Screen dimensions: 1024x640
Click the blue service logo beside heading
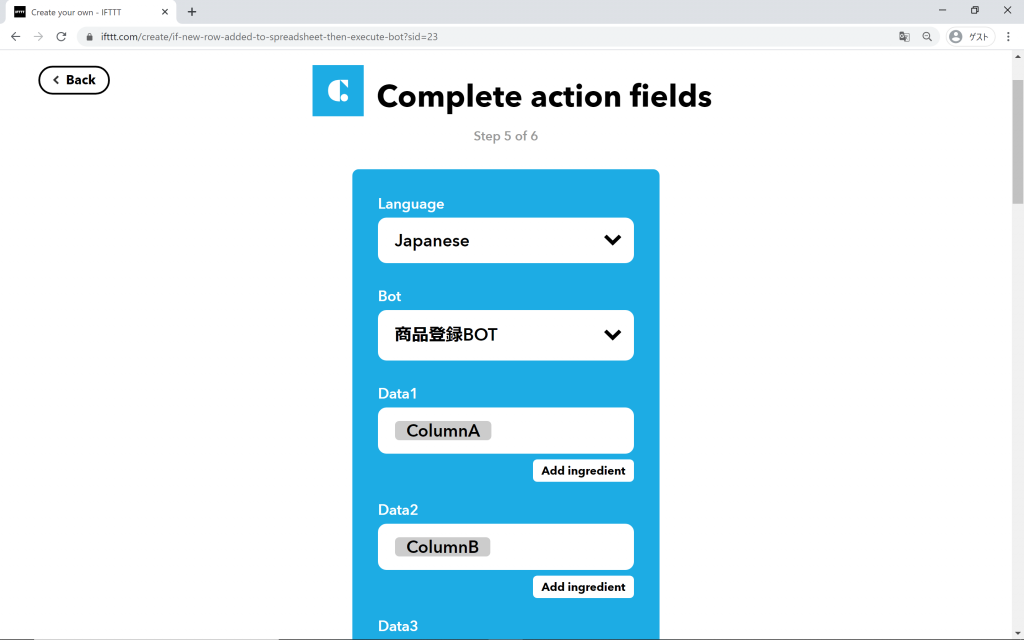click(x=338, y=91)
